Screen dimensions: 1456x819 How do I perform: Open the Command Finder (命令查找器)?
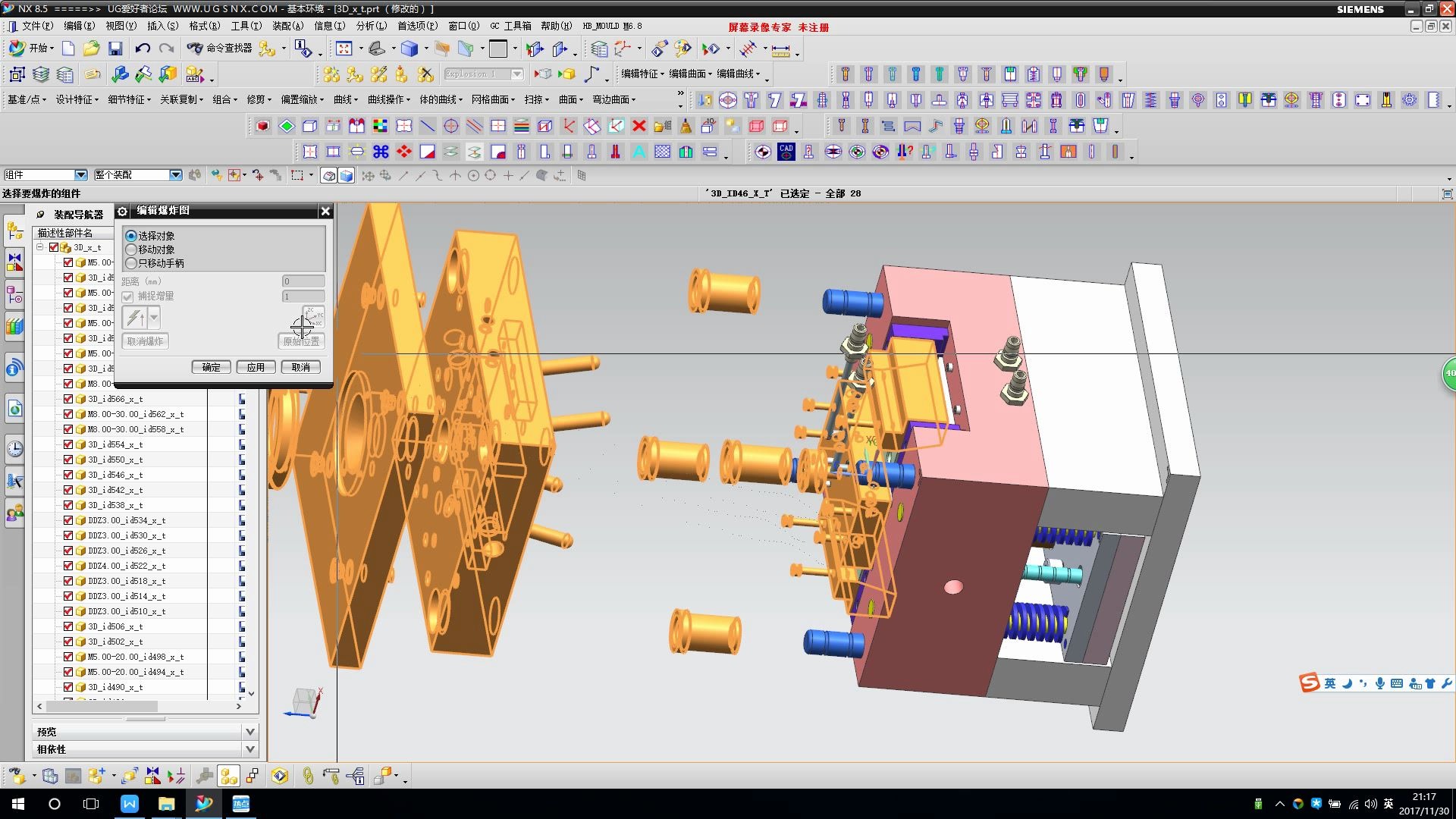(x=220, y=49)
